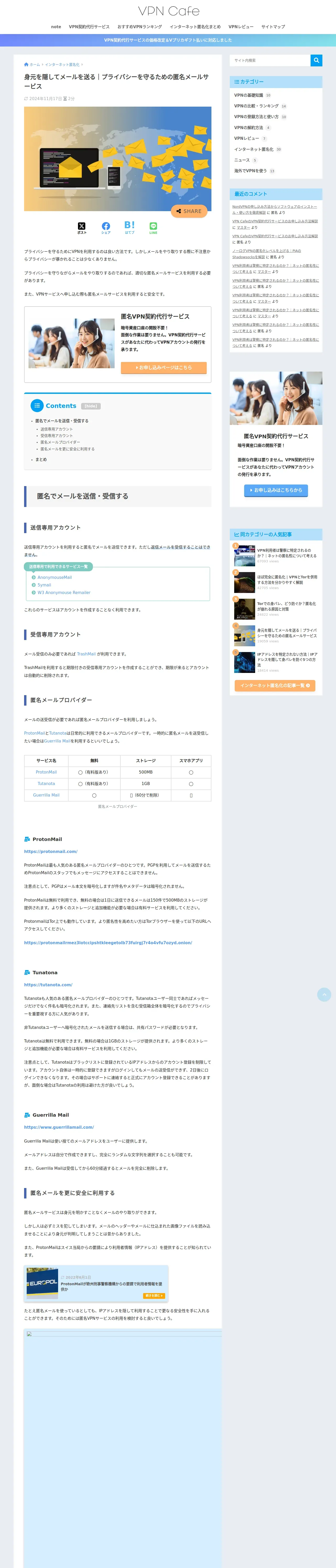This screenshot has width=336, height=1568.
Task: Share the article on Facebook (シェア)
Action: (105, 228)
